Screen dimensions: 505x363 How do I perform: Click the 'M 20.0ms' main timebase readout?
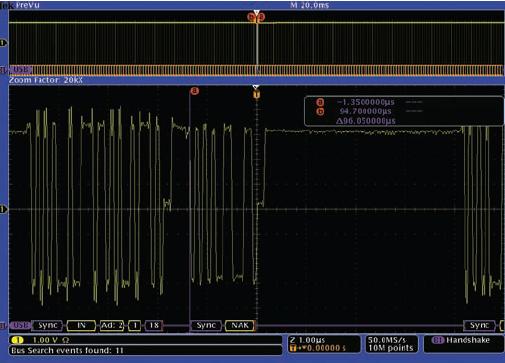pos(309,5)
